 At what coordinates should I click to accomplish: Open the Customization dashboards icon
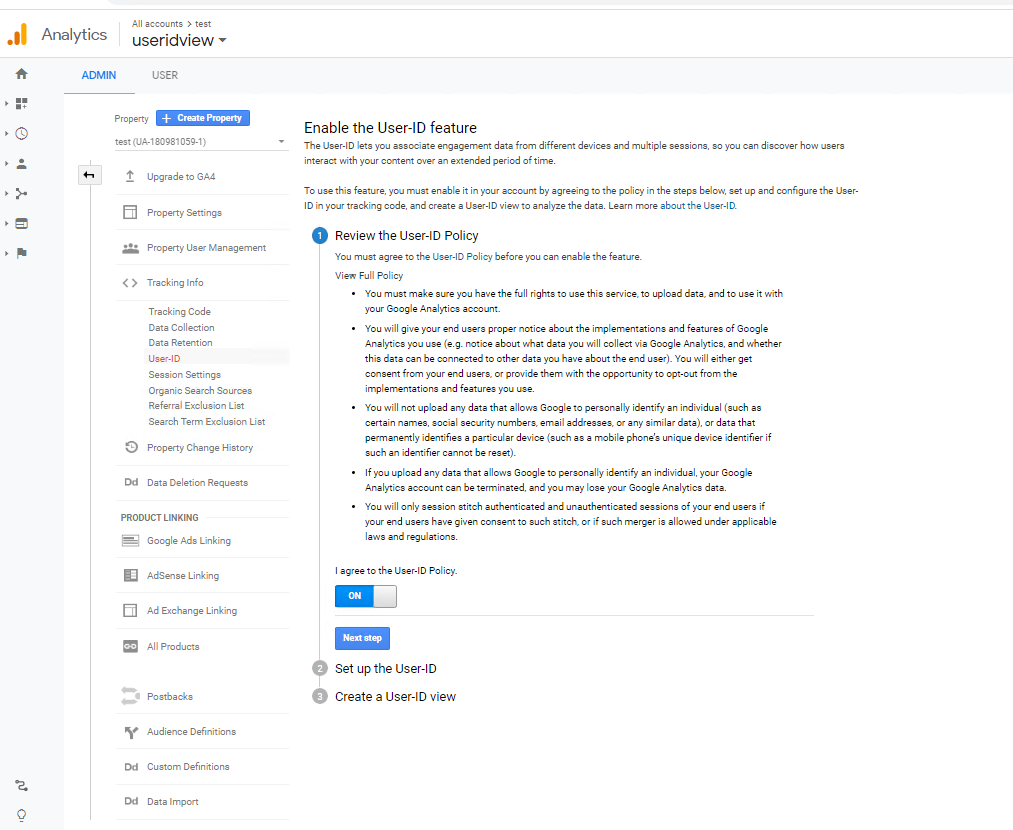[x=21, y=103]
